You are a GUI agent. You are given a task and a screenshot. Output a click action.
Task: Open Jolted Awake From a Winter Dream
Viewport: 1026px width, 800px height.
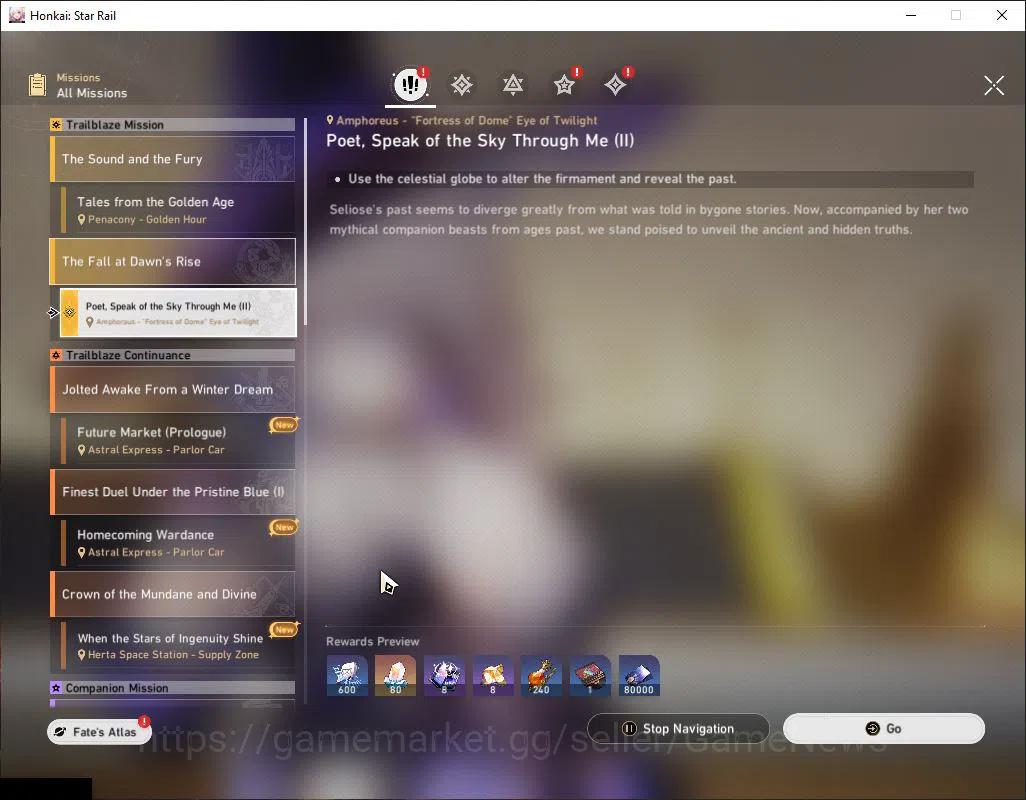[173, 390]
